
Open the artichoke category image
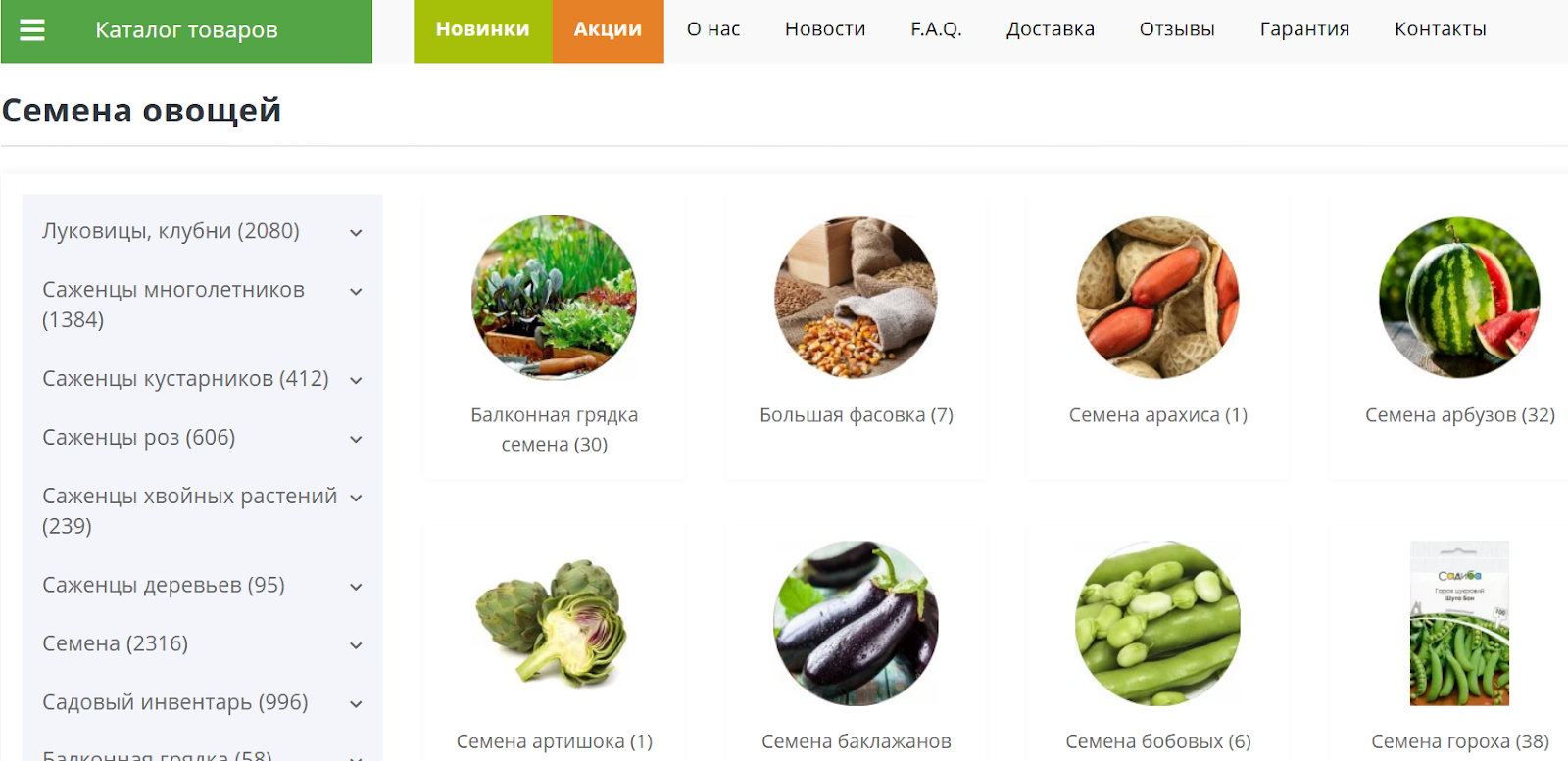click(x=554, y=623)
